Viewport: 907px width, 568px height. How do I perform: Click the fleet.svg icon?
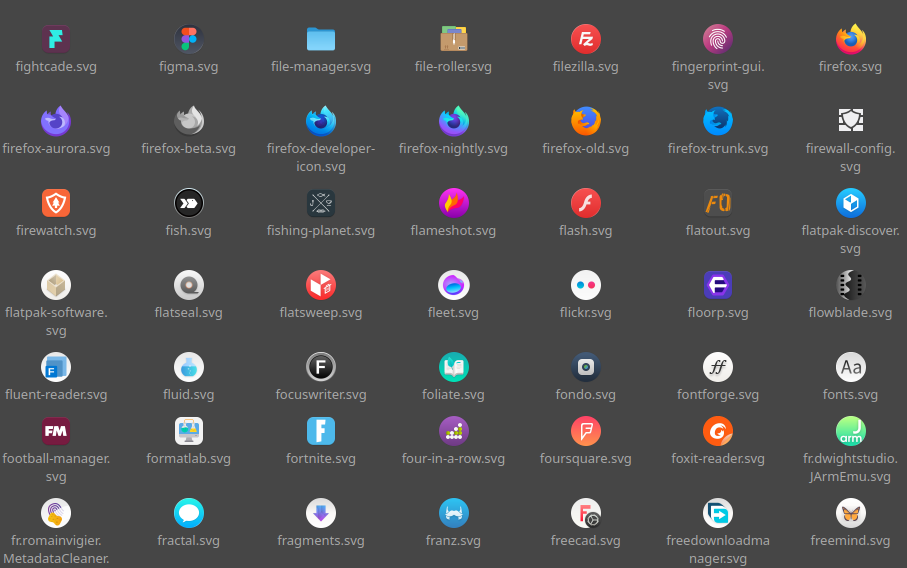tap(454, 285)
